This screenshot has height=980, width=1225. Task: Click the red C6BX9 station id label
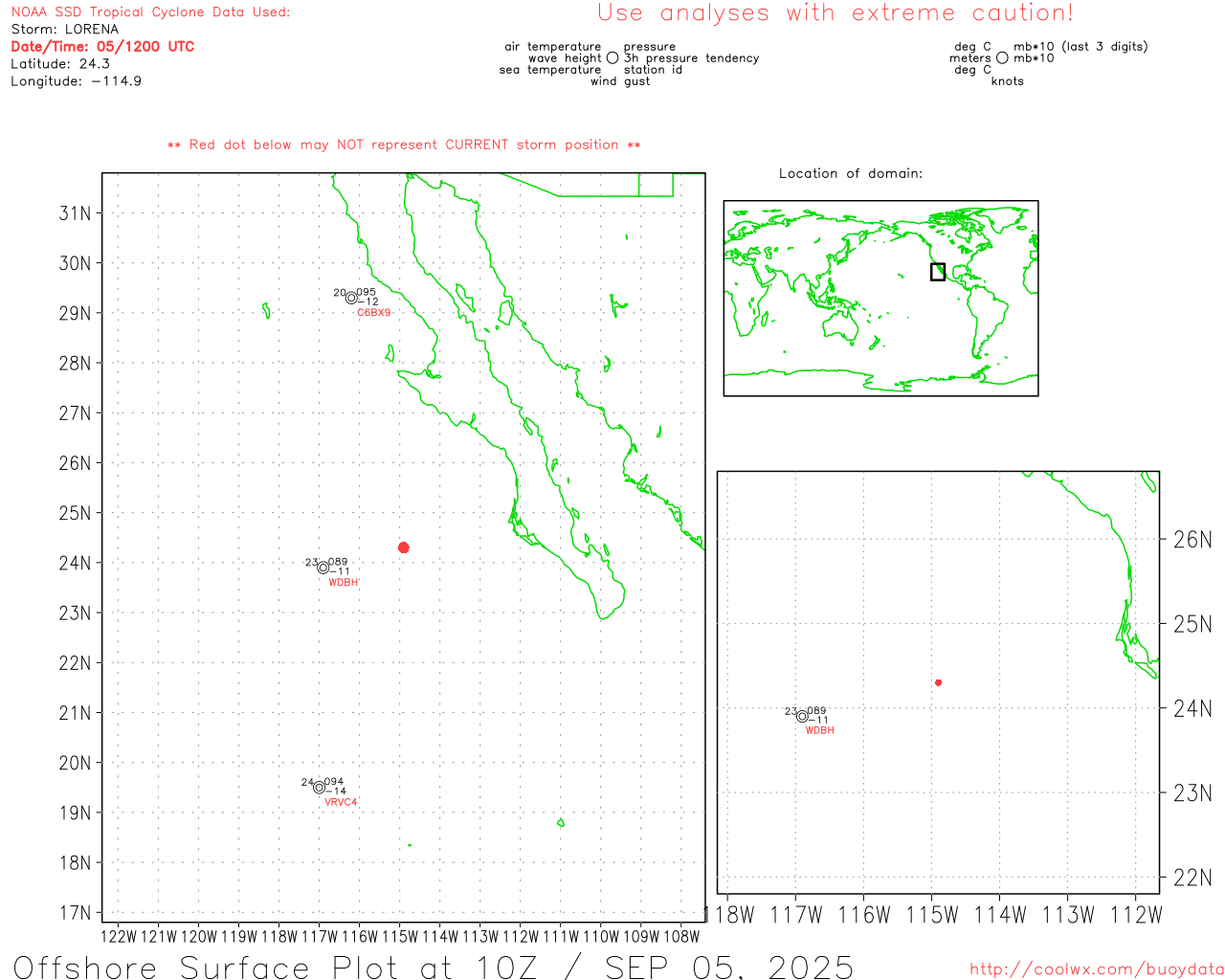(374, 313)
